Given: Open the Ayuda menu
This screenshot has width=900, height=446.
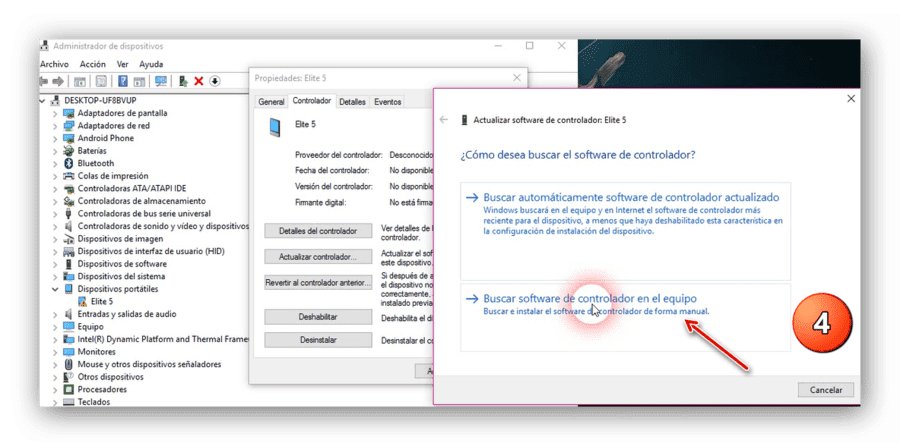Looking at the screenshot, I should pos(151,64).
